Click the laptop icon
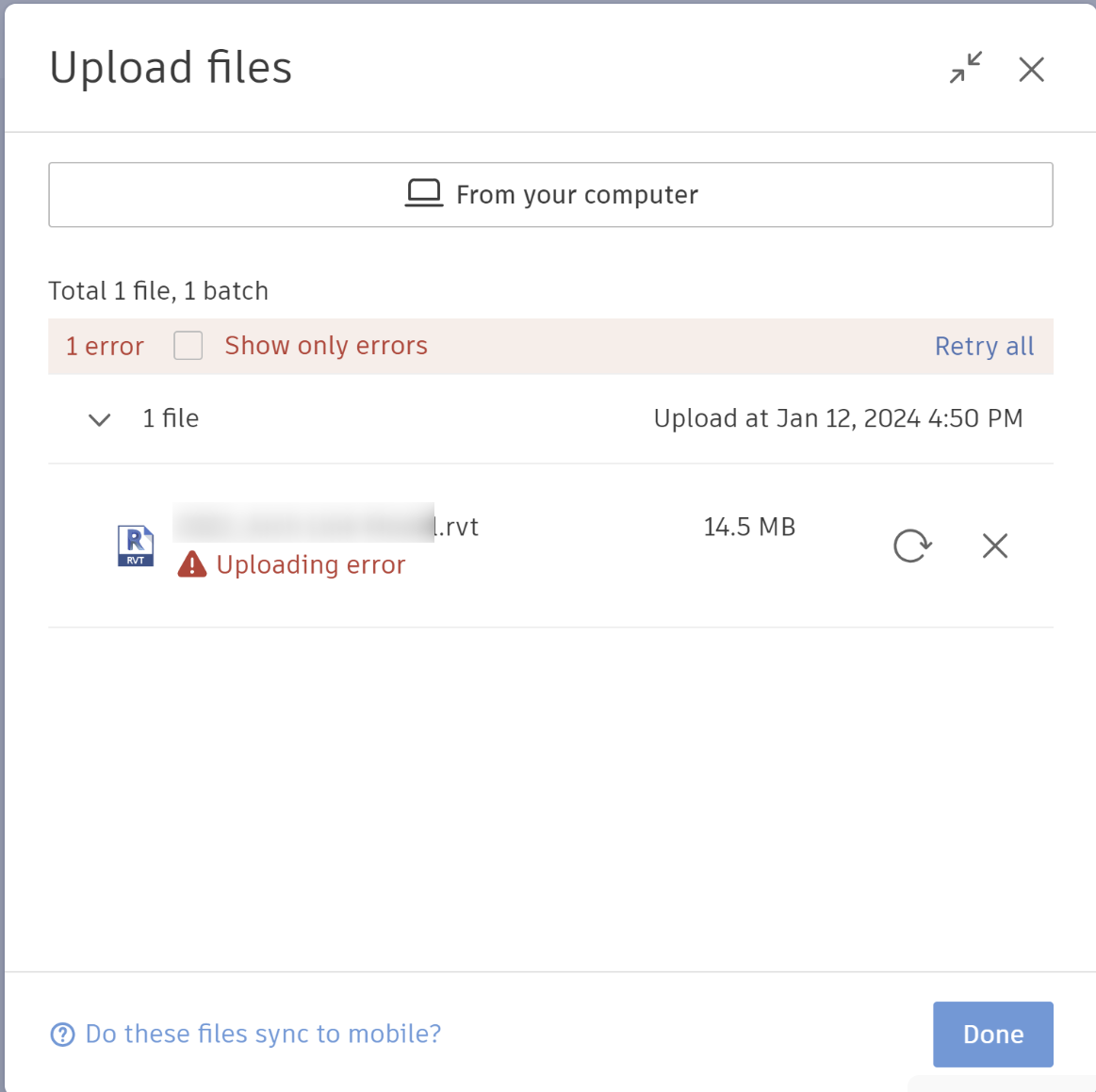The image size is (1096, 1092). pos(424,193)
